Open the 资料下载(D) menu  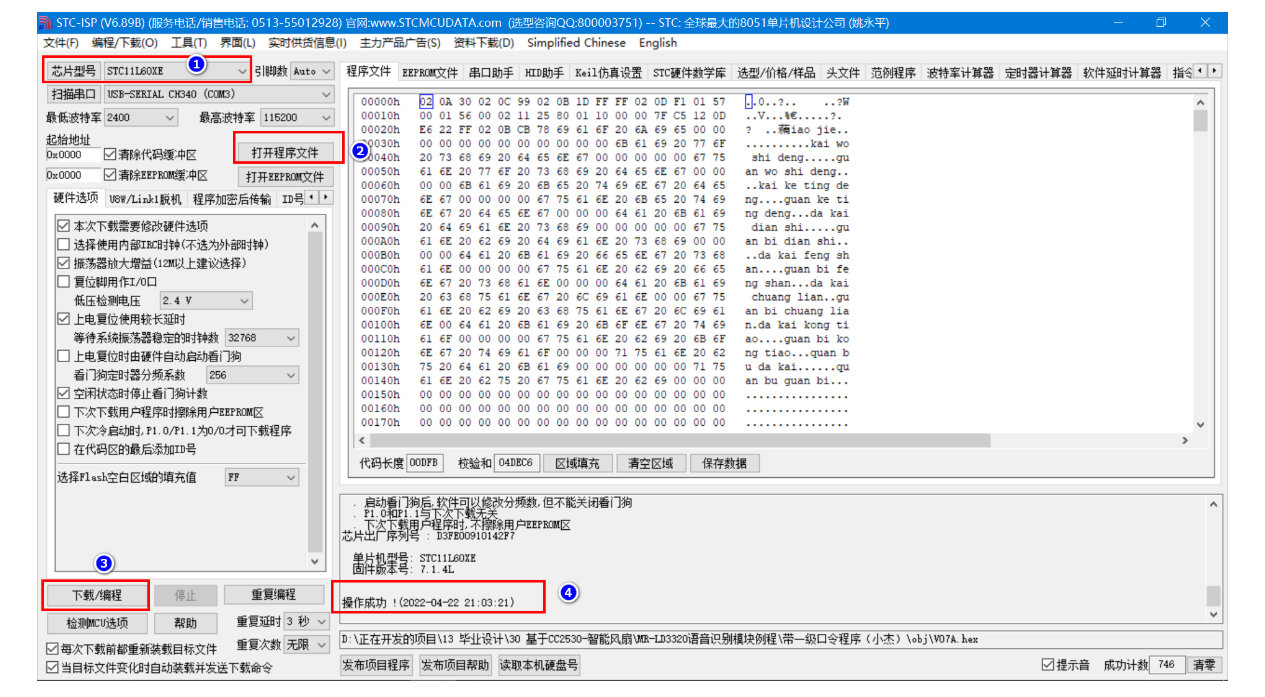(x=484, y=43)
